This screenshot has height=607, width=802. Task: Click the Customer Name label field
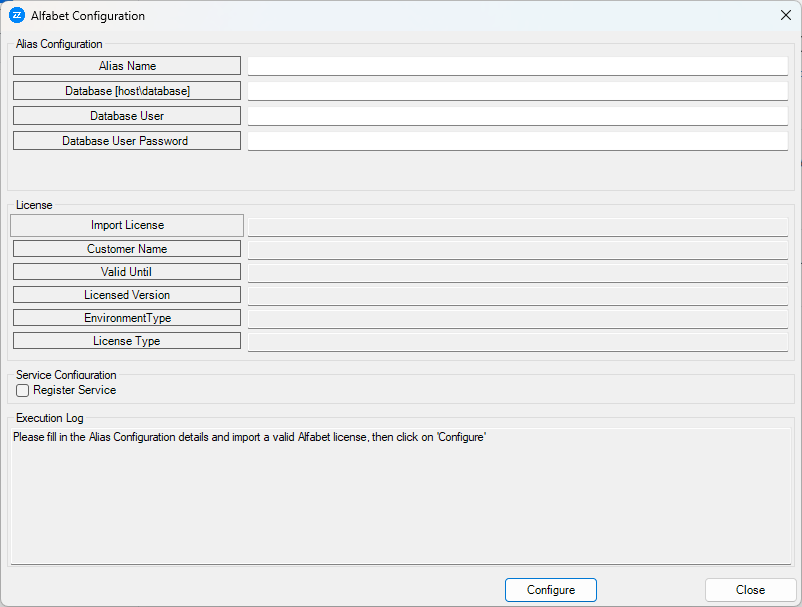pos(126,248)
